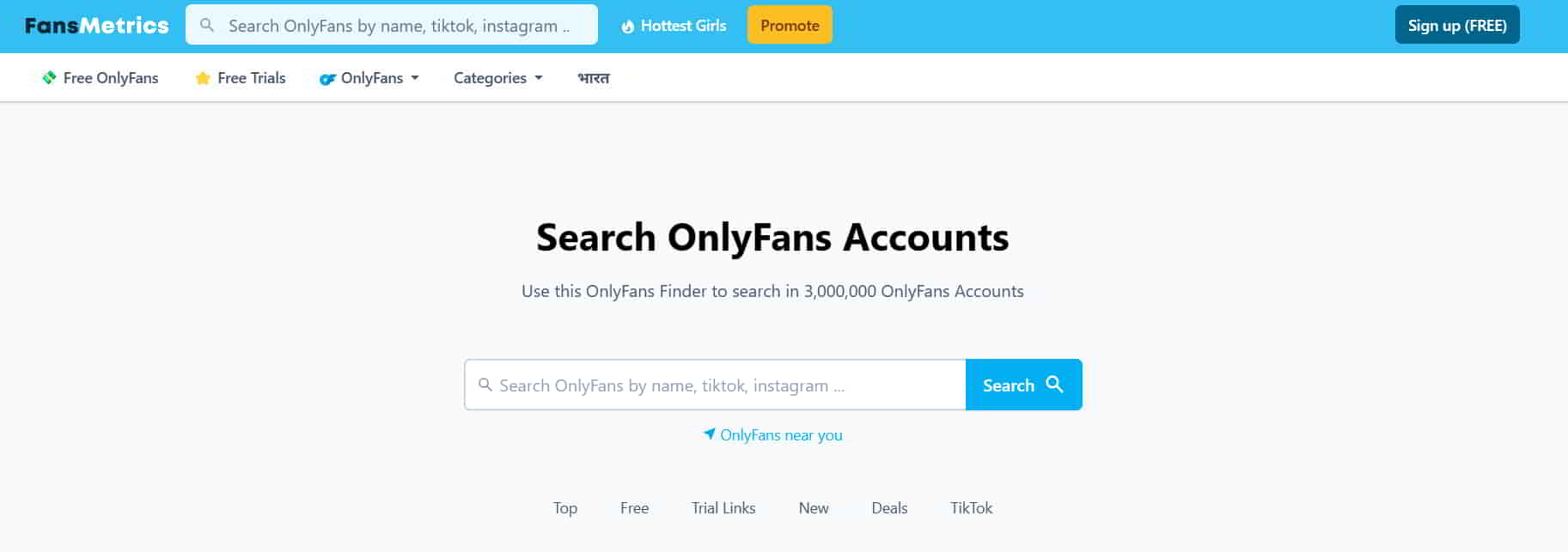The height and width of the screenshot is (552, 1568).
Task: Click the location arrow icon near OnlyFans near you
Action: tap(709, 434)
